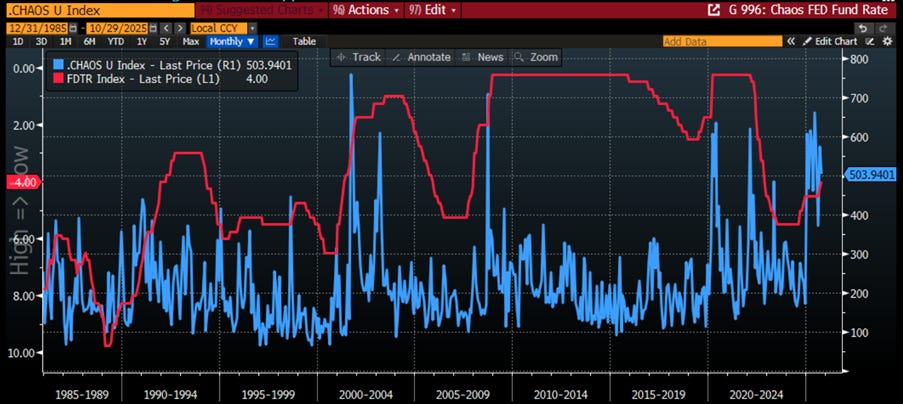Image resolution: width=903 pixels, height=404 pixels.
Task: Click the 1985-1989 x-axis label
Action: point(81,395)
